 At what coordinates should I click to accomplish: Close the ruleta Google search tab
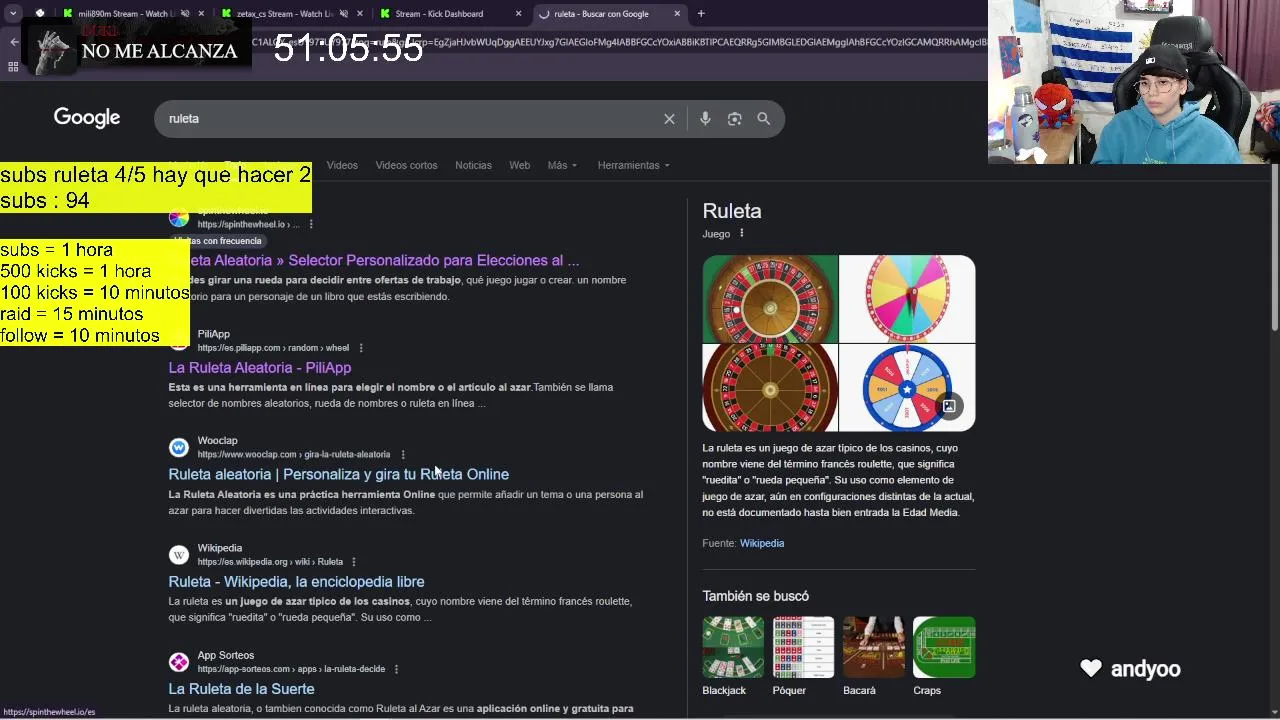[677, 14]
